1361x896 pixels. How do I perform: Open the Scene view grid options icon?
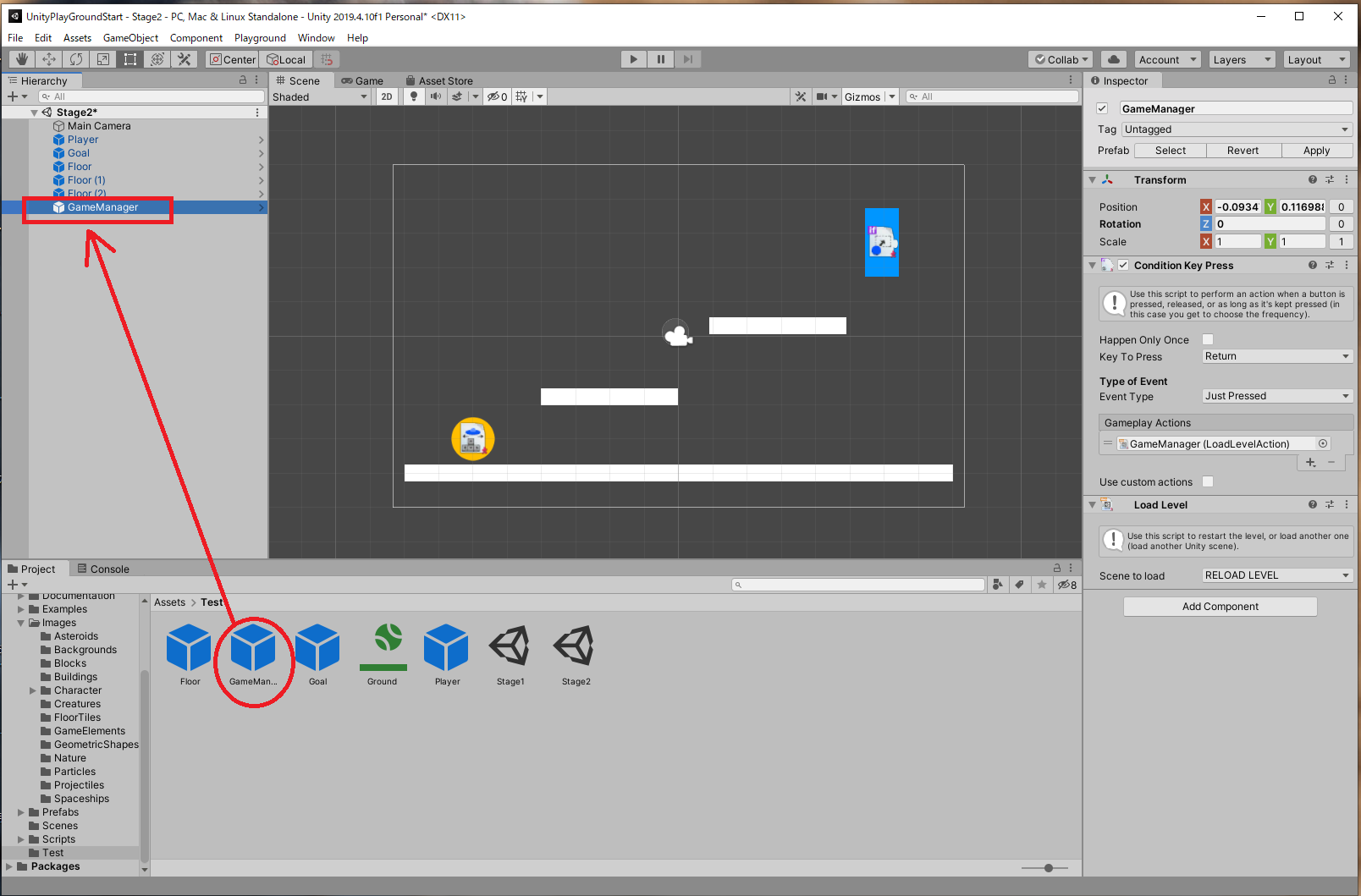click(521, 96)
